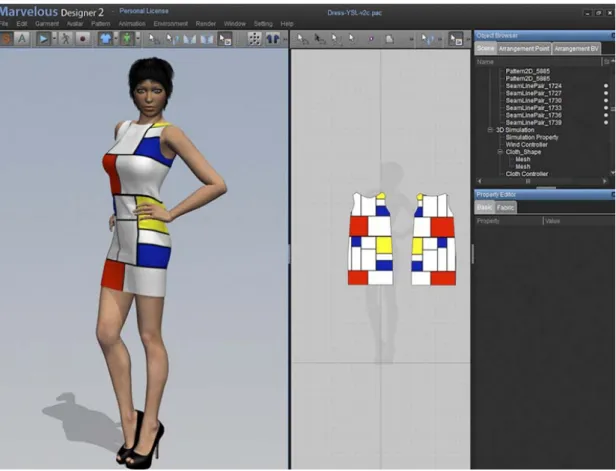Expand pattern tools overflow chevron
Image resolution: width=616 pixels, height=471 pixels.
(411, 39)
